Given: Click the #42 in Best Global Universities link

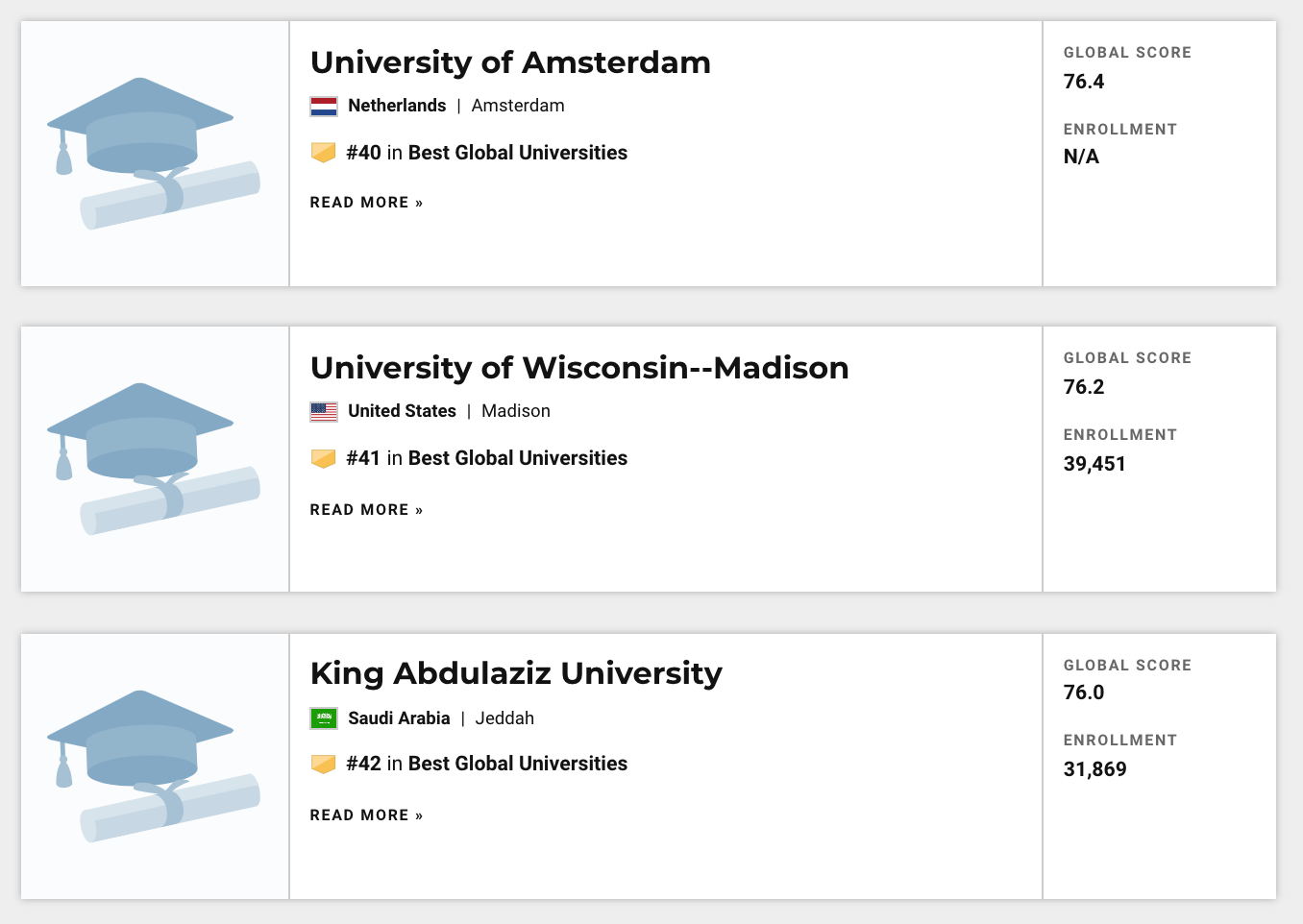Looking at the screenshot, I should (x=486, y=764).
